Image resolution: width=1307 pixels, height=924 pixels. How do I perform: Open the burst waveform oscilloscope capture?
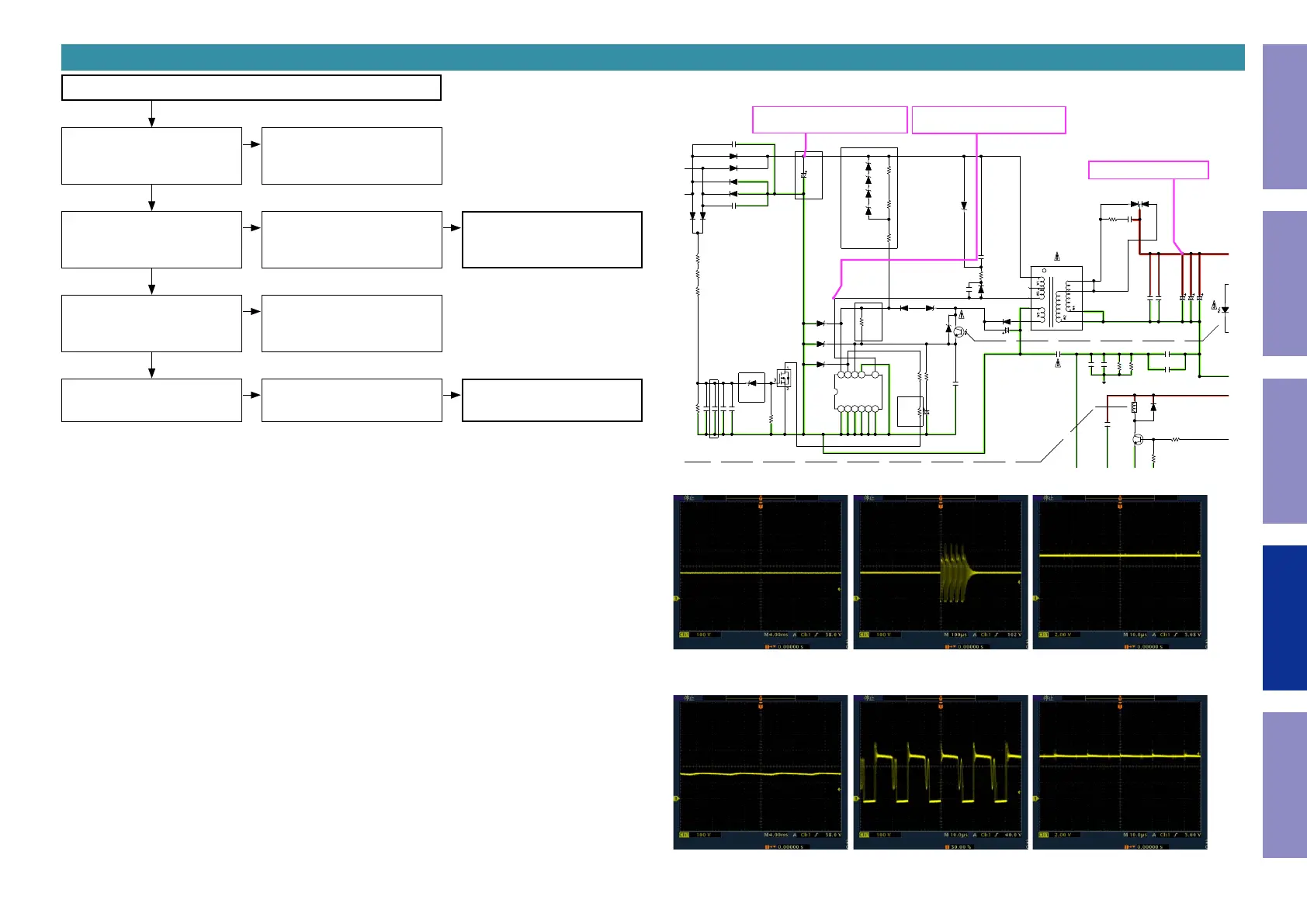point(940,572)
